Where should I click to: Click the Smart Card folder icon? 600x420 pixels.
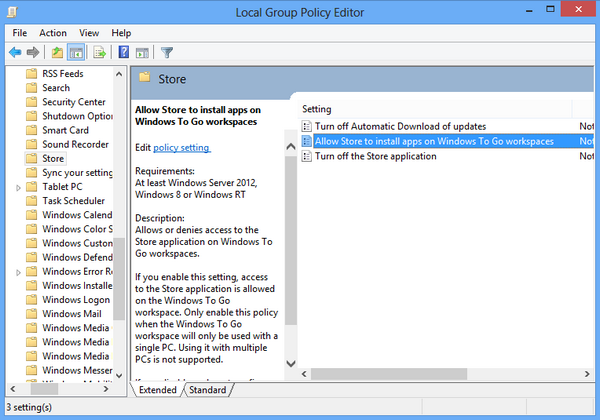(x=31, y=130)
